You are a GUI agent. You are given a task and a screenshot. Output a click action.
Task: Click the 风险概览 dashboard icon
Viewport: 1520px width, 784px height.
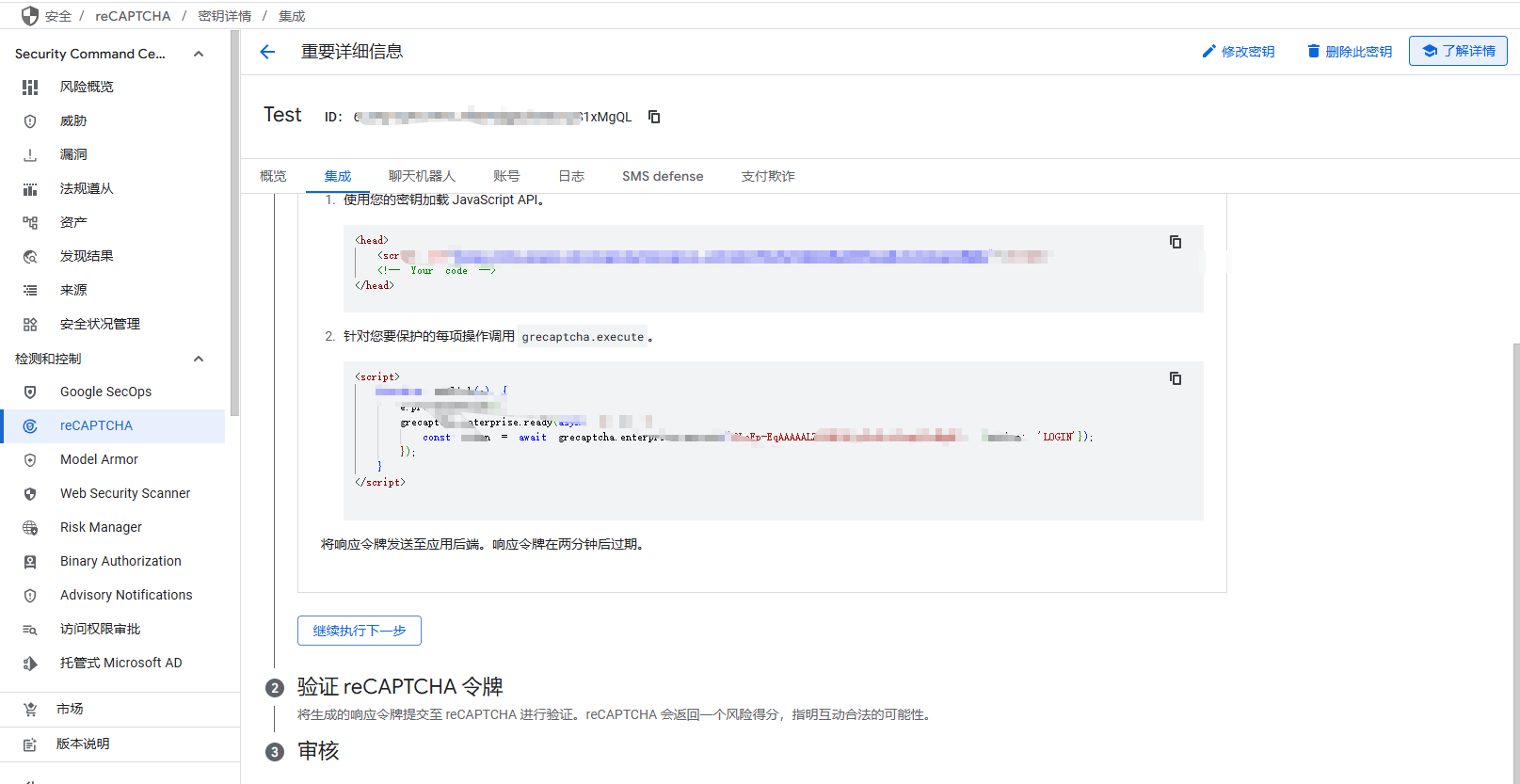point(30,87)
